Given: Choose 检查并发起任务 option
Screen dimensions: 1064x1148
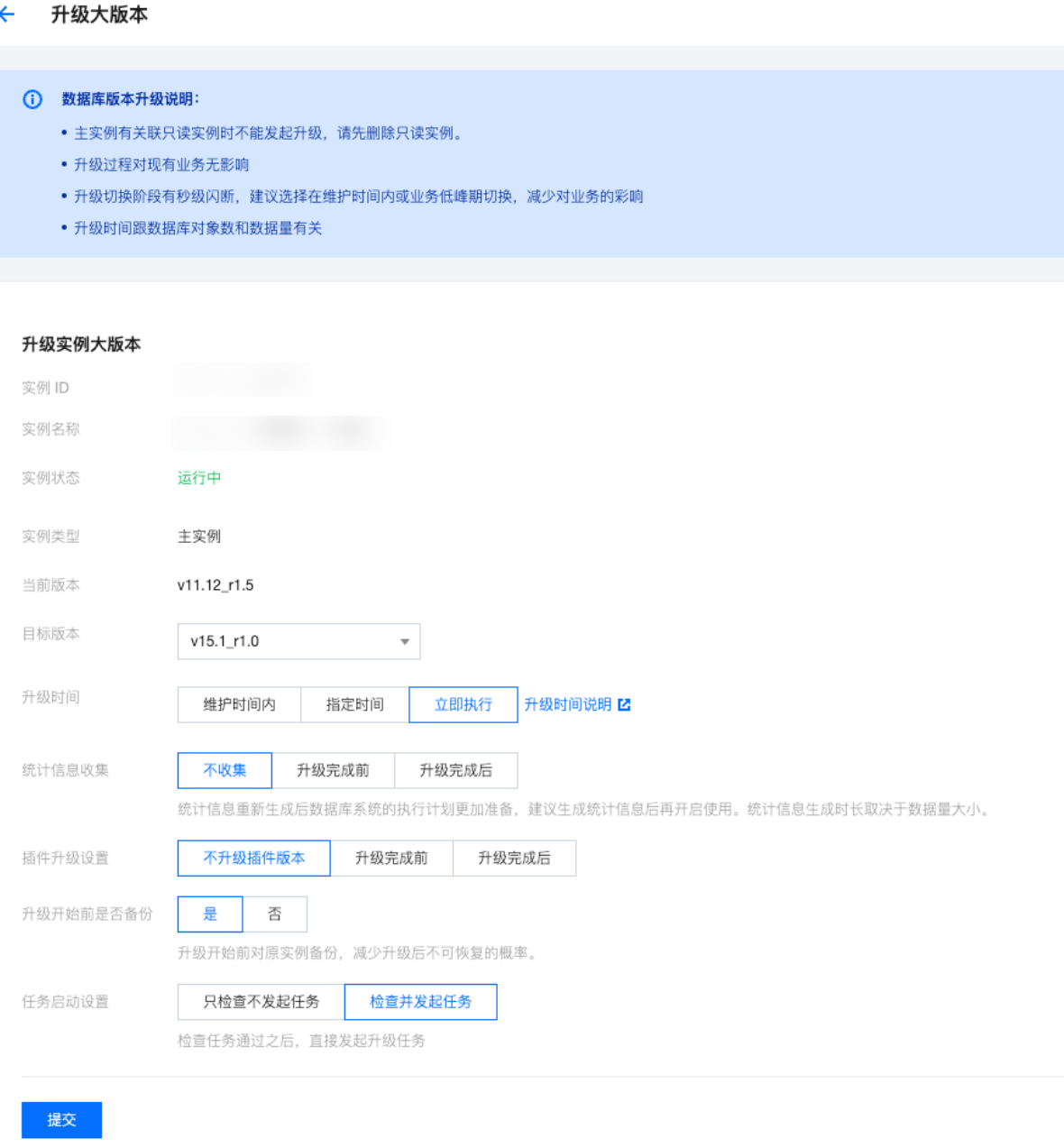Looking at the screenshot, I should click(421, 1002).
